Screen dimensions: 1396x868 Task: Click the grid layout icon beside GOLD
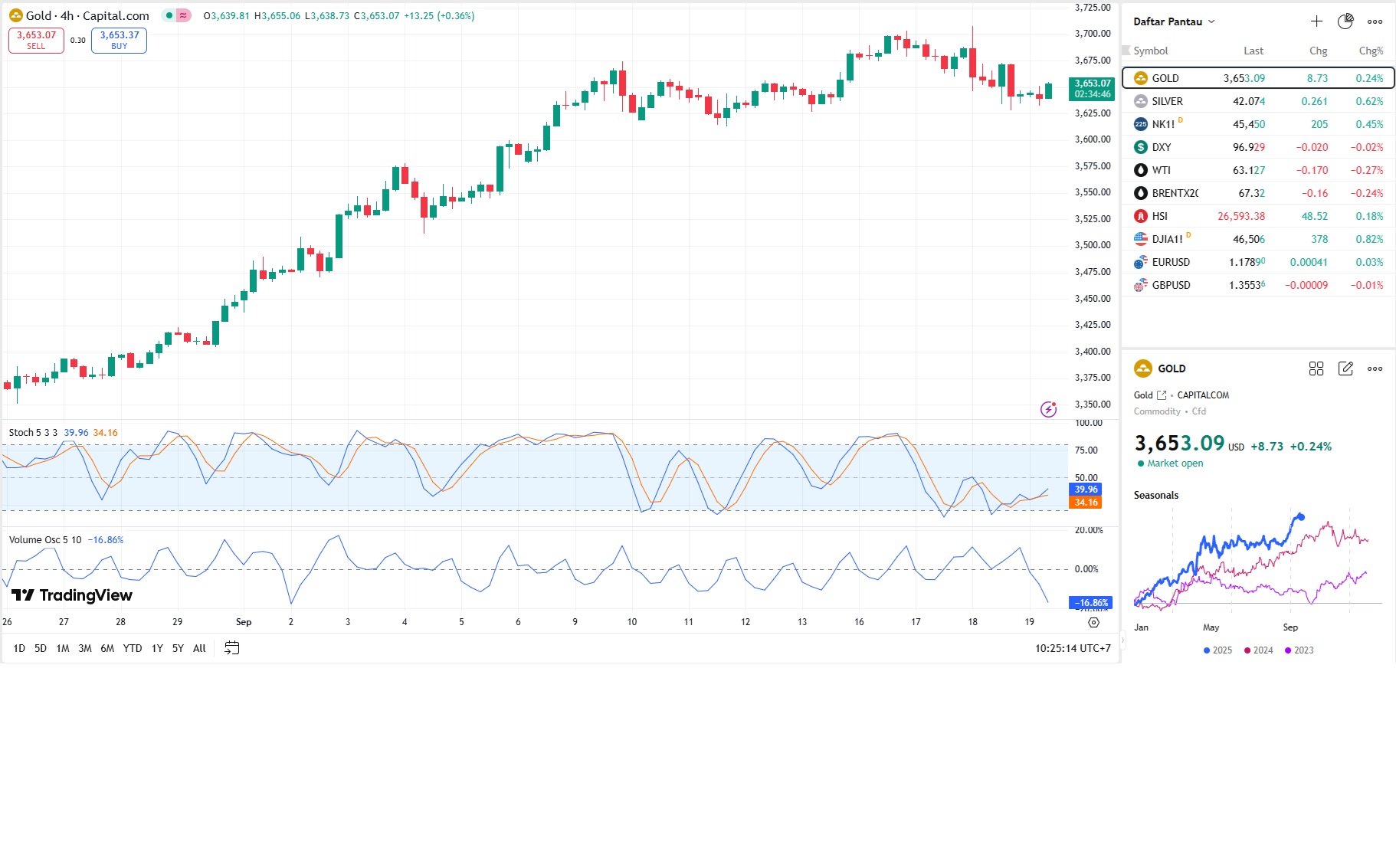point(1316,368)
